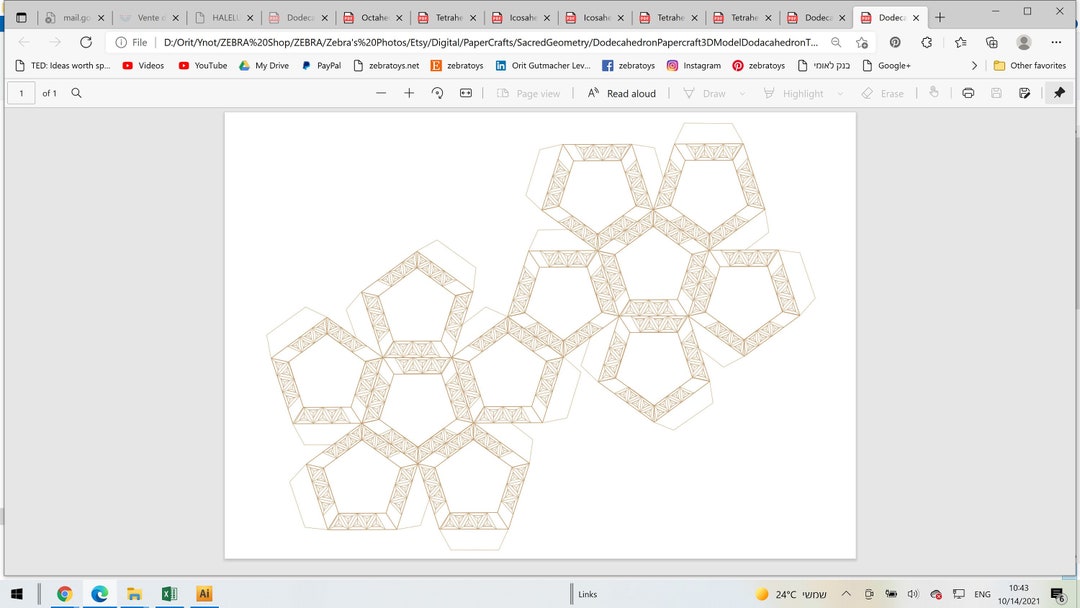The height and width of the screenshot is (608, 1080).
Task: Toggle the pin for the PDF toolbar
Action: [x=1058, y=93]
